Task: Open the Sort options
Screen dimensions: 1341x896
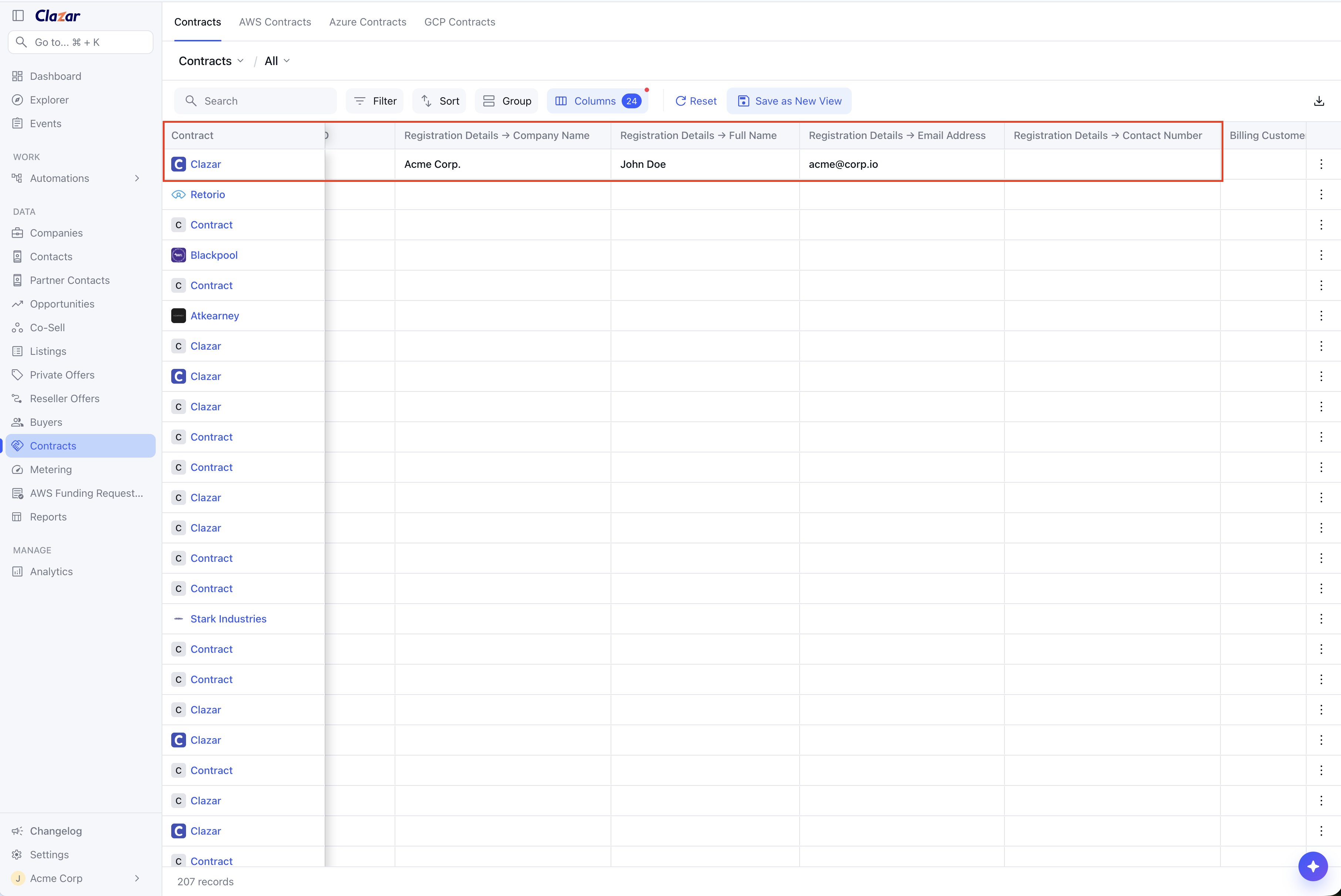Action: pos(440,101)
